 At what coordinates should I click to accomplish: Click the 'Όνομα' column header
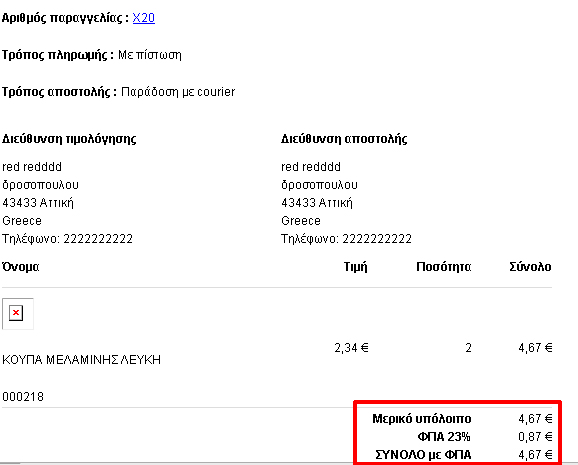(21, 267)
